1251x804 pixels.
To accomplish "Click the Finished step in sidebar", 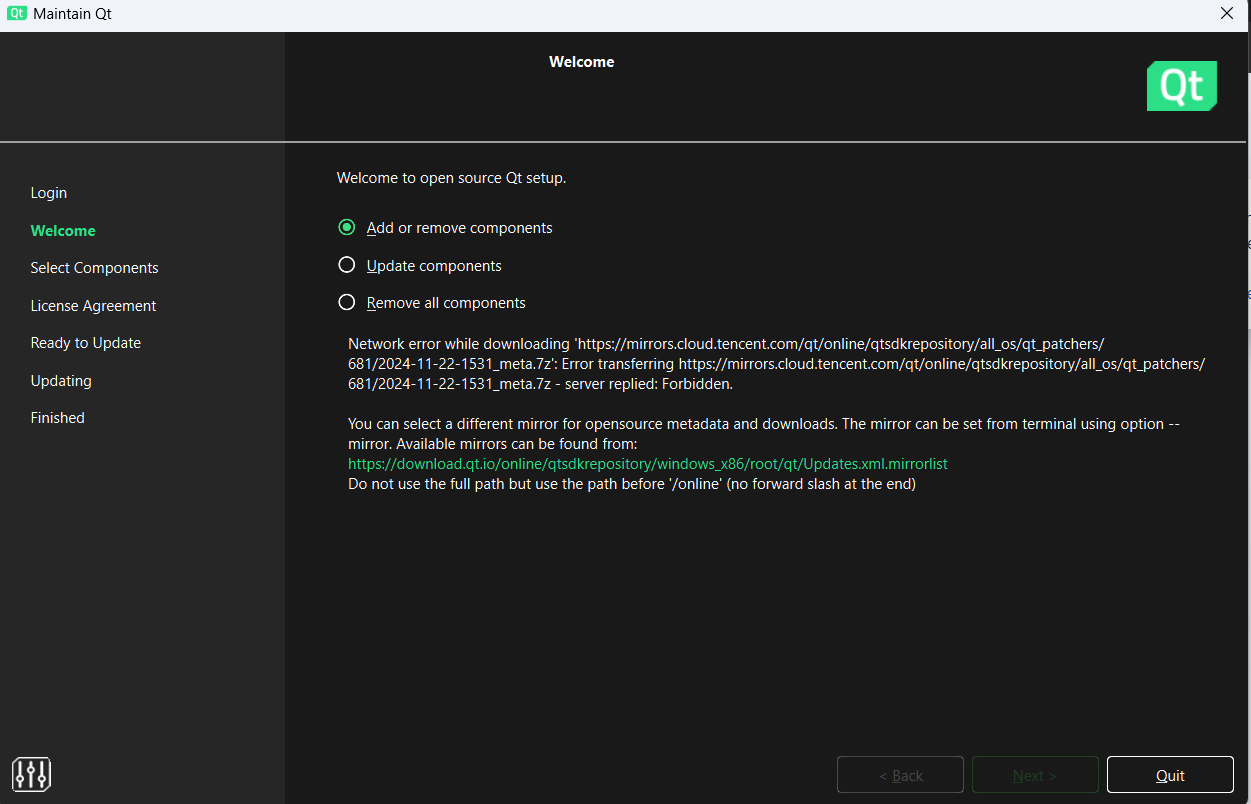I will (57, 418).
